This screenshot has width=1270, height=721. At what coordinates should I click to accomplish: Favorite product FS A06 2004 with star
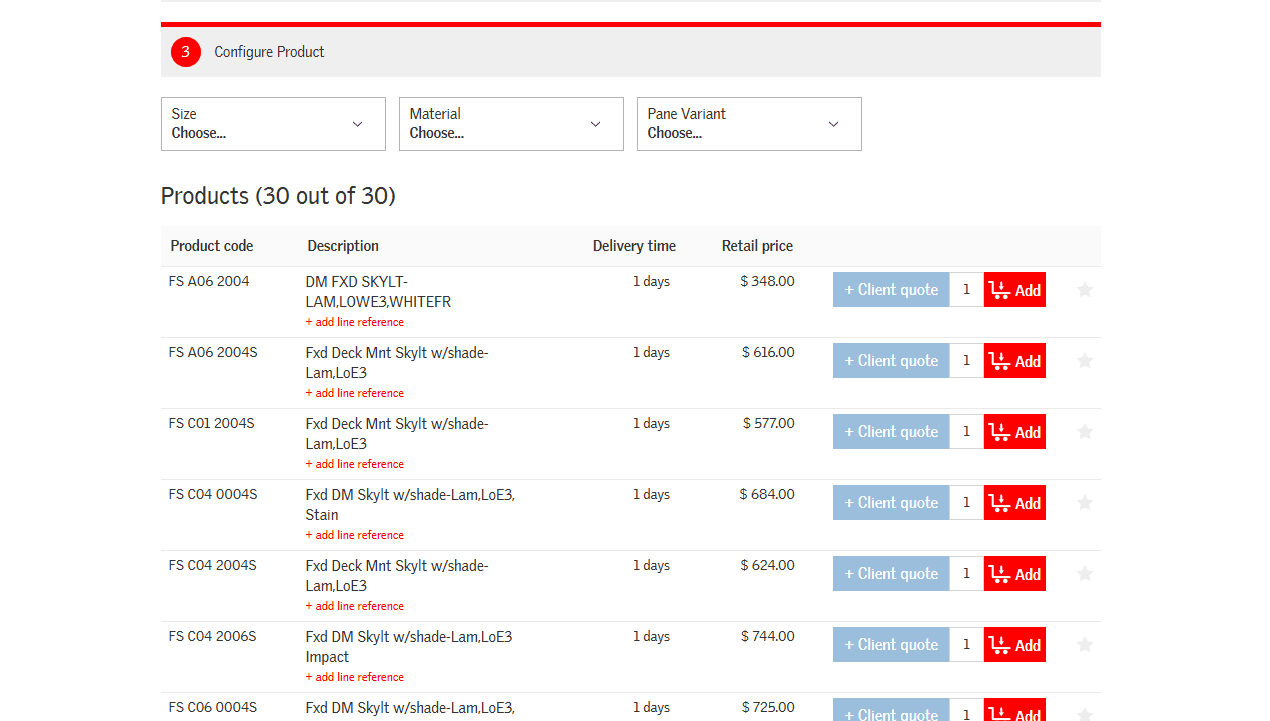point(1085,289)
